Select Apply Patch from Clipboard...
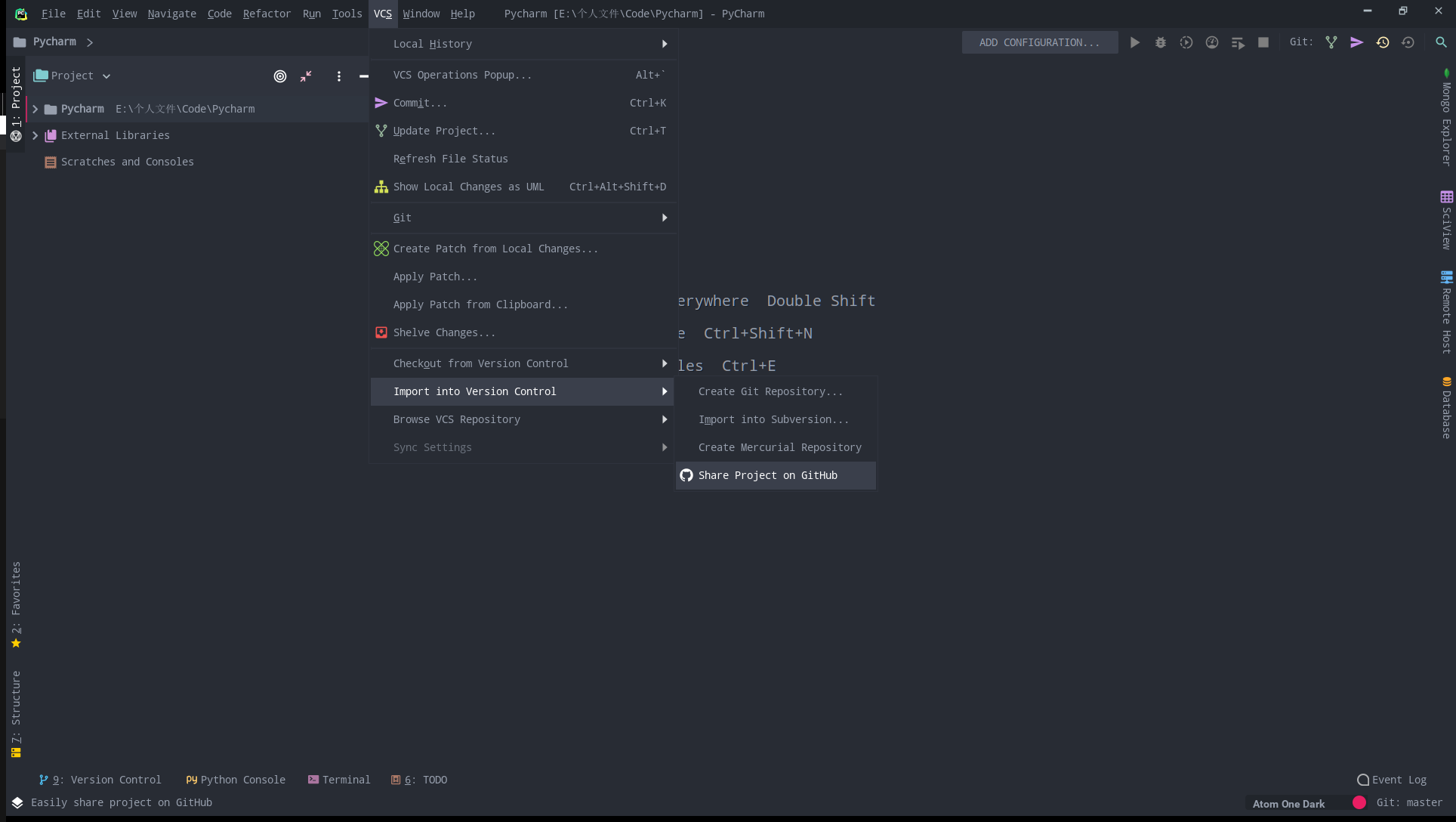This screenshot has height=822, width=1456. click(x=522, y=304)
